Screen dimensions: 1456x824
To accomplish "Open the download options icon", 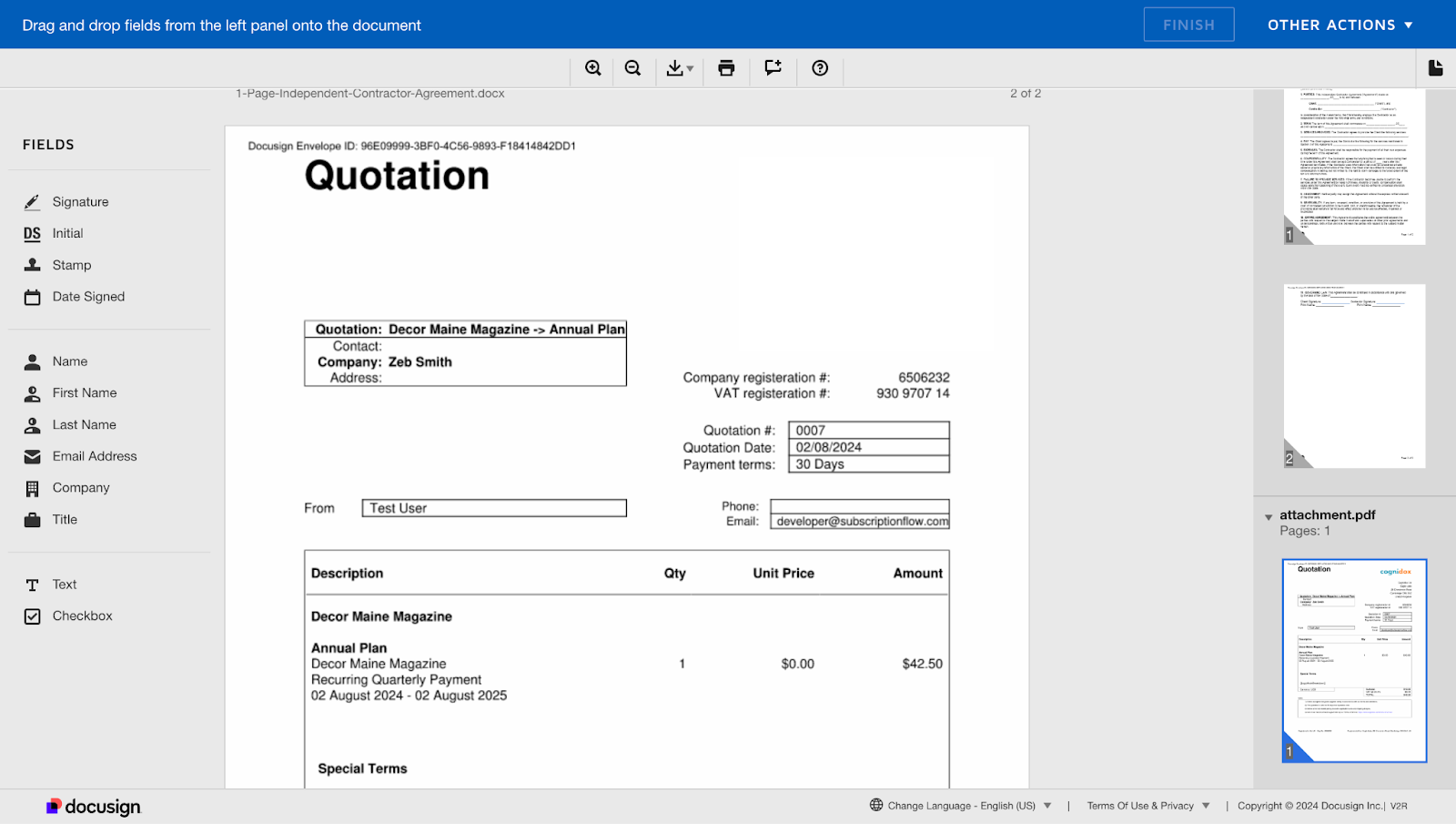I will [680, 68].
